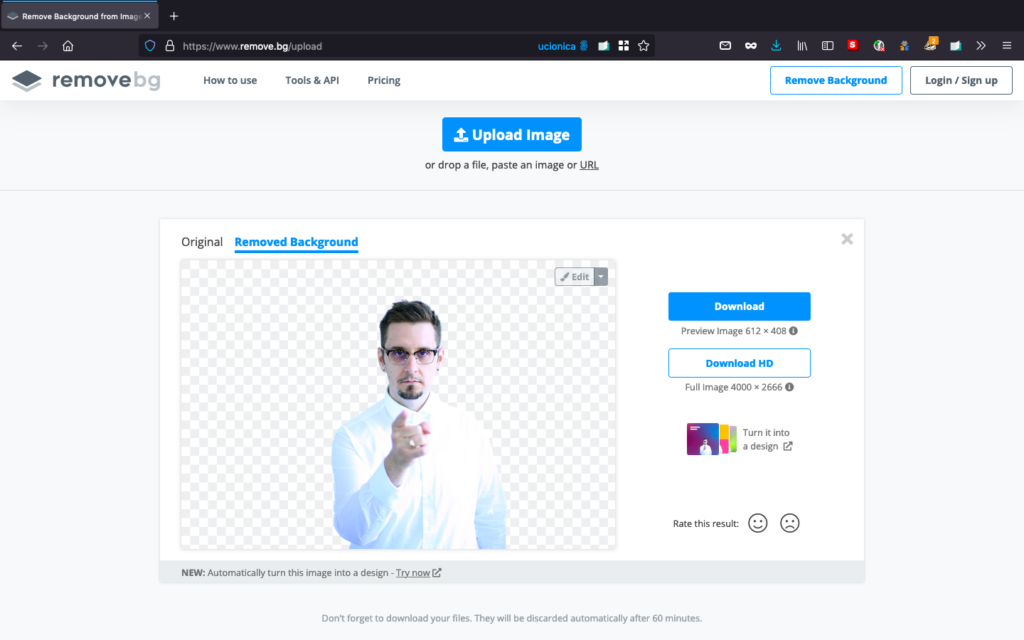Rate the result with the sad face
The image size is (1024, 640).
tap(790, 523)
